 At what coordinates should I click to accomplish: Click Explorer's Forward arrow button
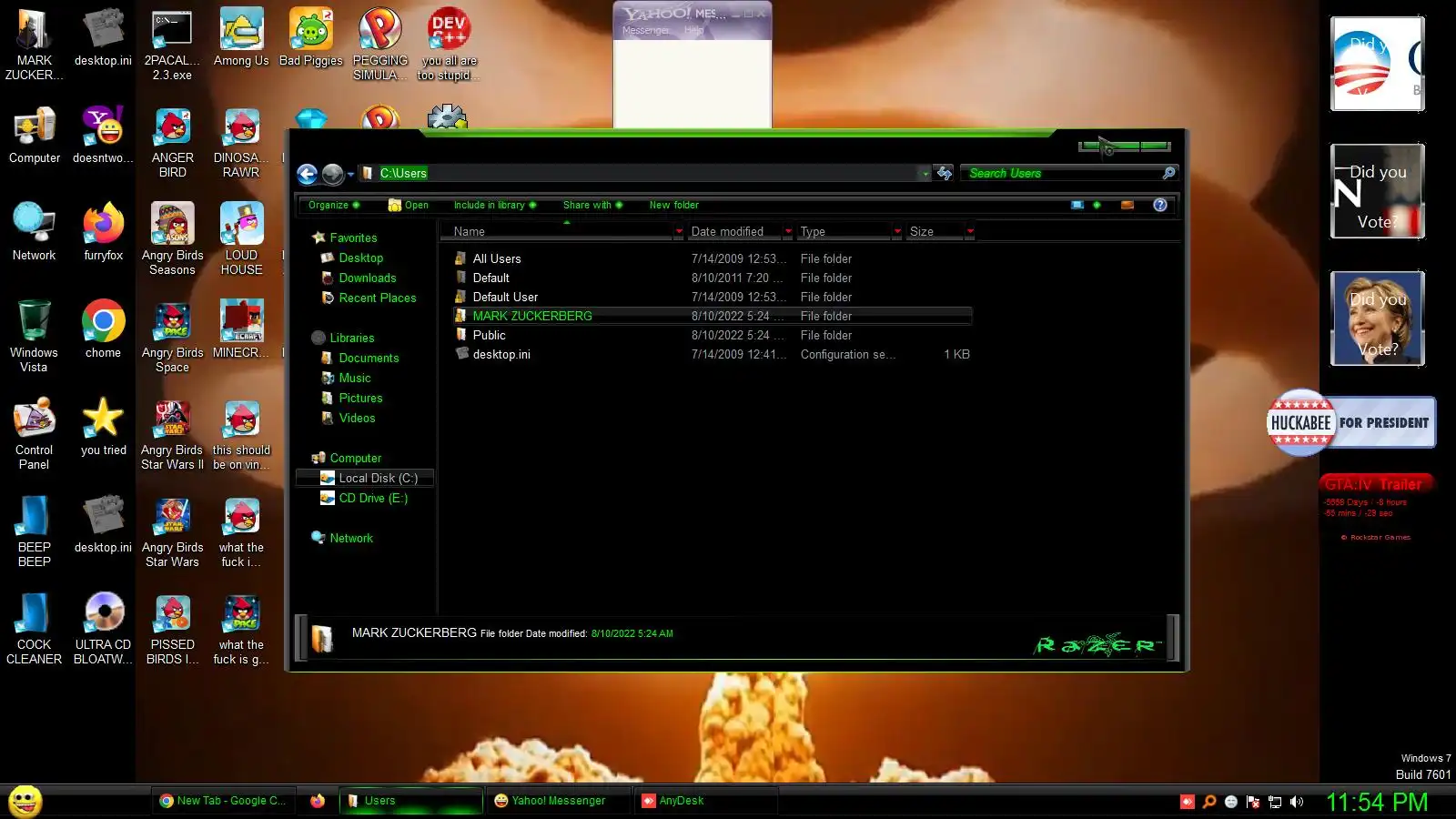(332, 174)
